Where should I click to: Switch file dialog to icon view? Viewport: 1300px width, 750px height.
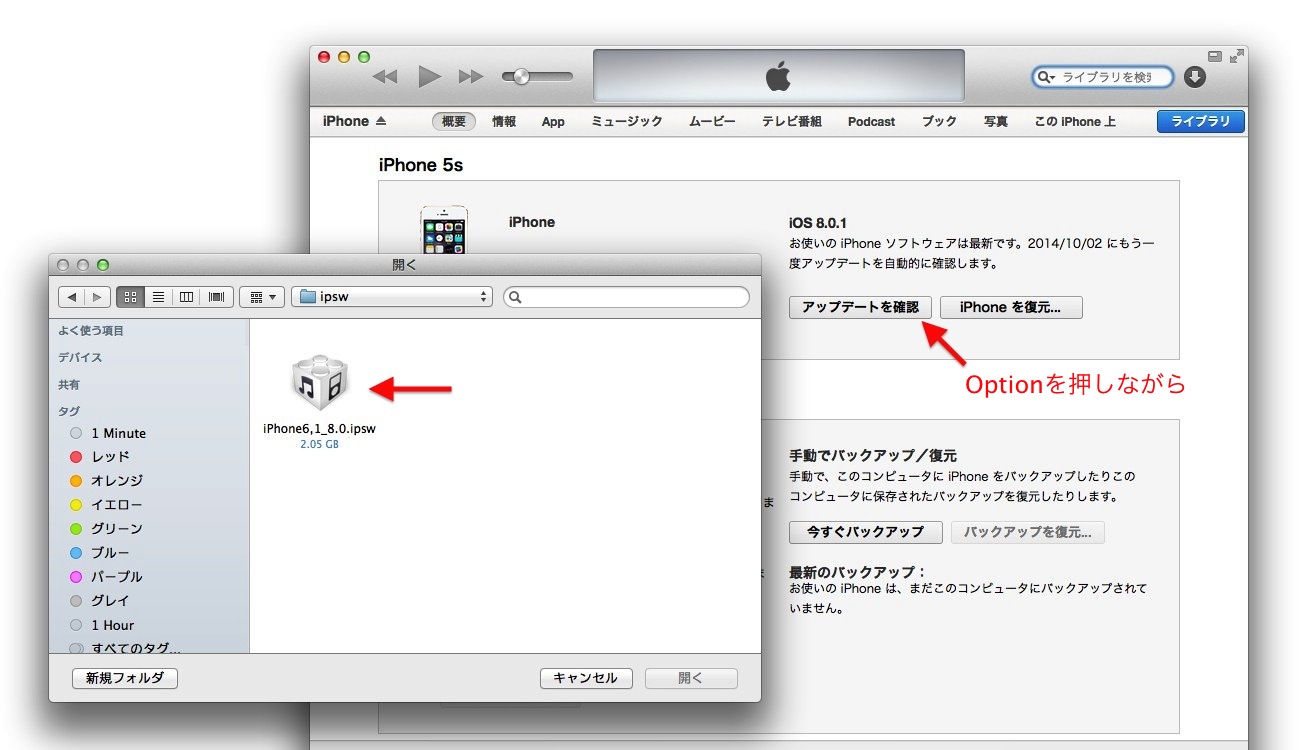(x=130, y=296)
